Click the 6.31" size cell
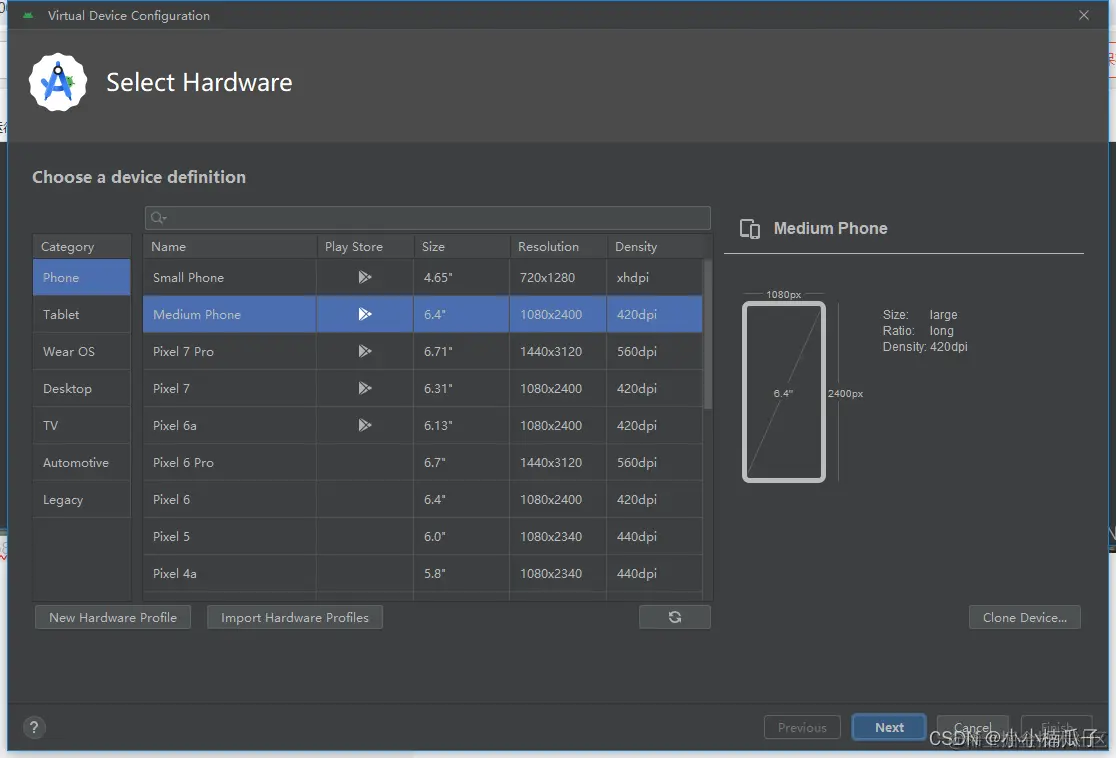This screenshot has height=758, width=1116. (x=461, y=389)
